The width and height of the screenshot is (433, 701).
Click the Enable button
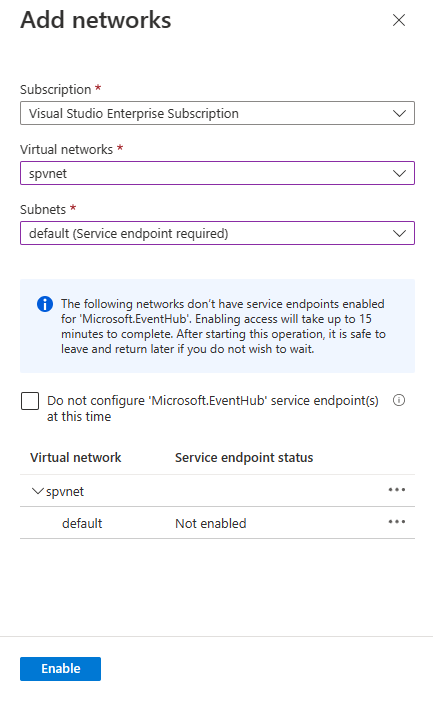tap(60, 669)
